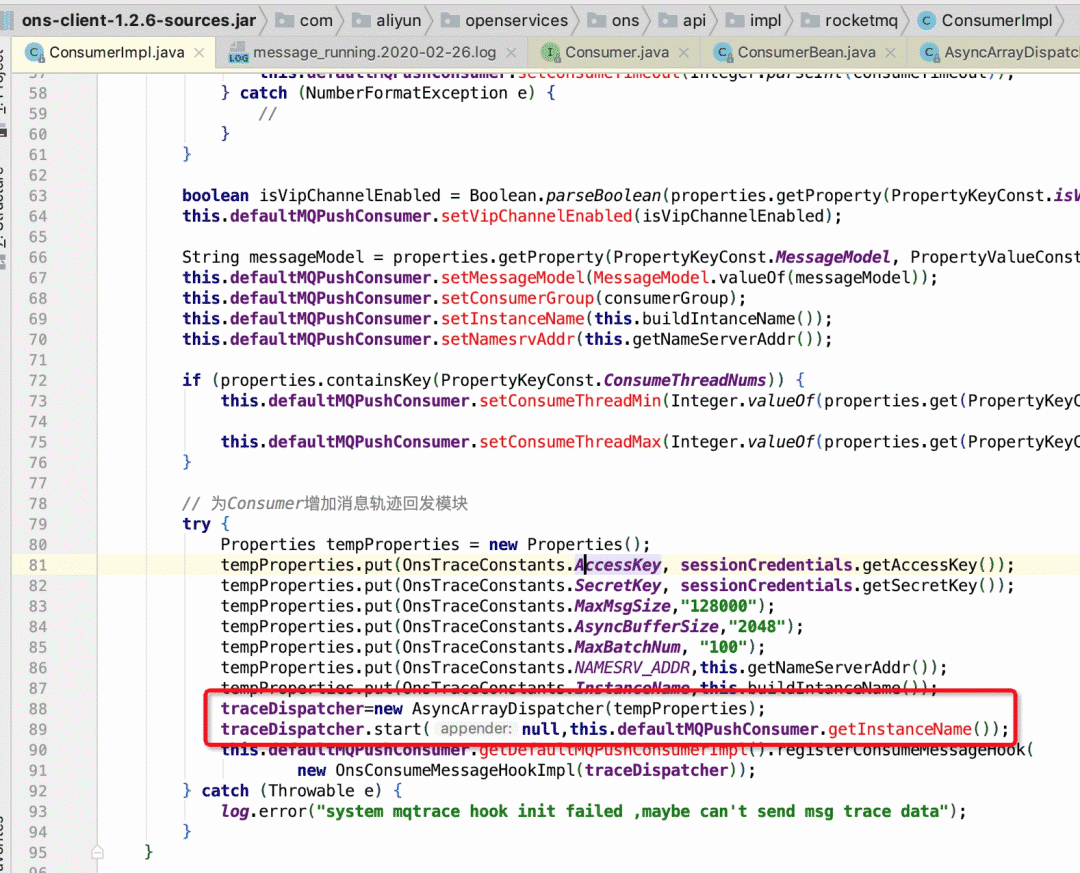Click the interface icon on Consumer.java tab
Screen dimensions: 1080x873
tap(550, 52)
